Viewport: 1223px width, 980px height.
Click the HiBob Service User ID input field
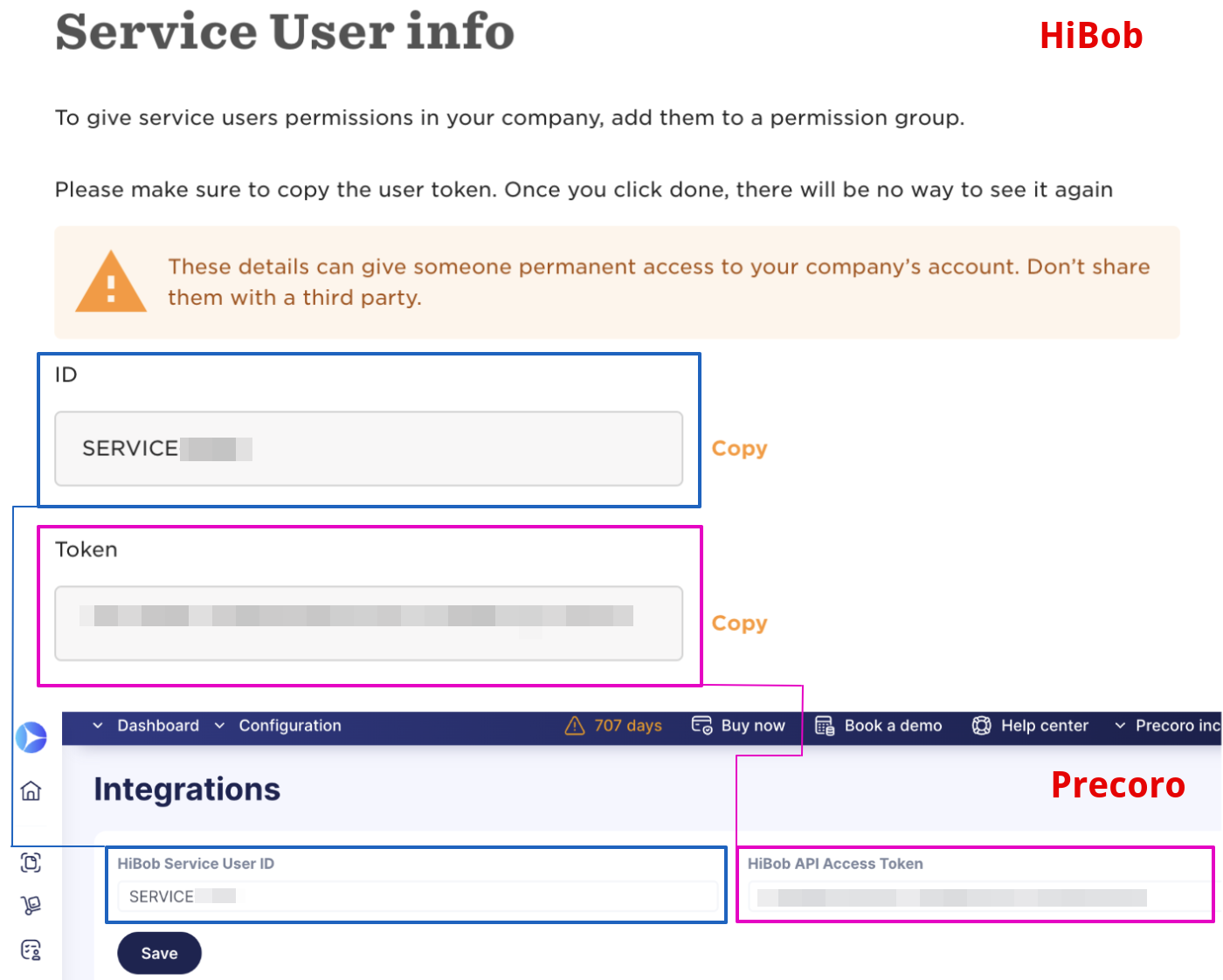[415, 896]
